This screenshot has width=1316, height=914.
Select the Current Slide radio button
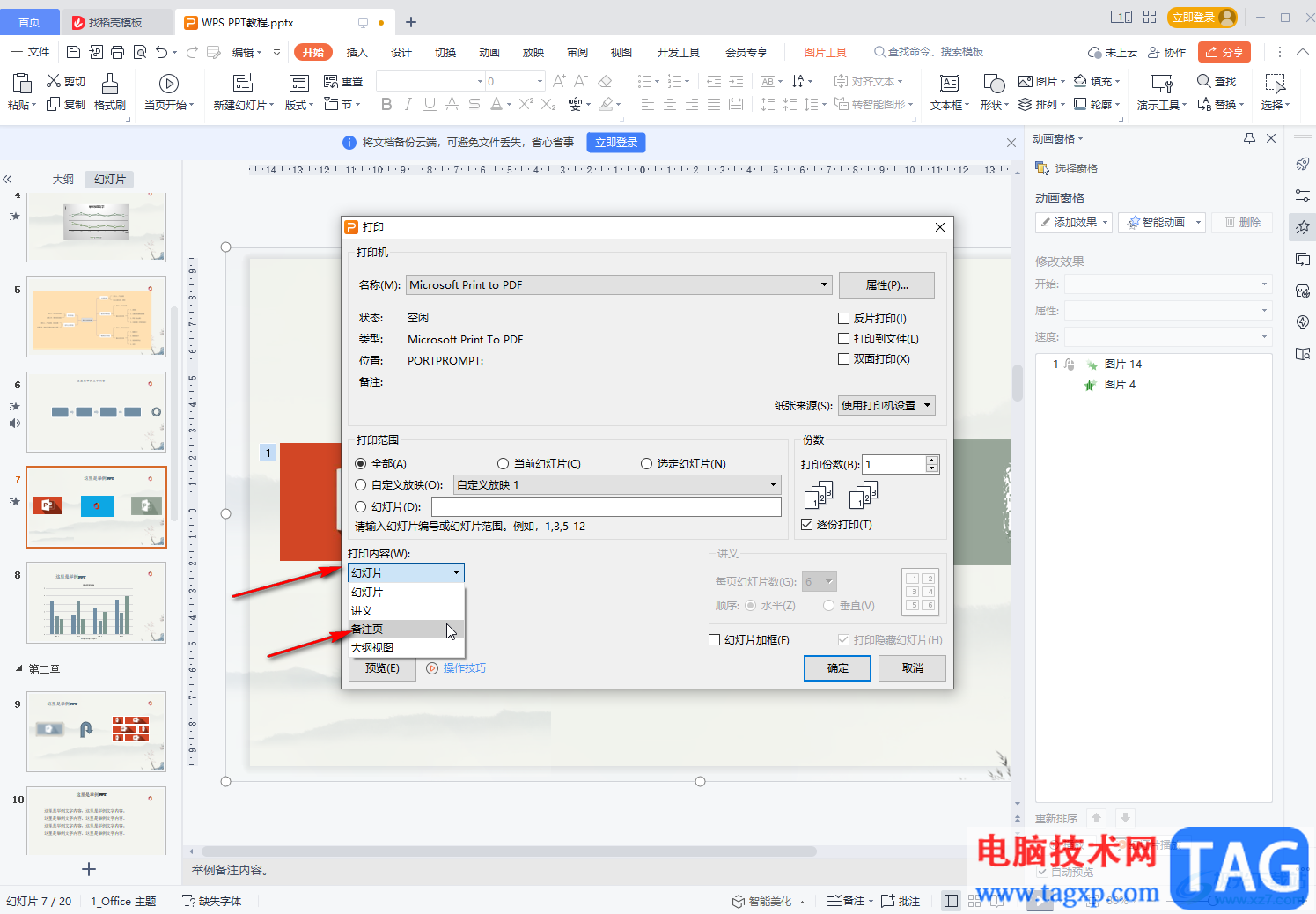(504, 463)
